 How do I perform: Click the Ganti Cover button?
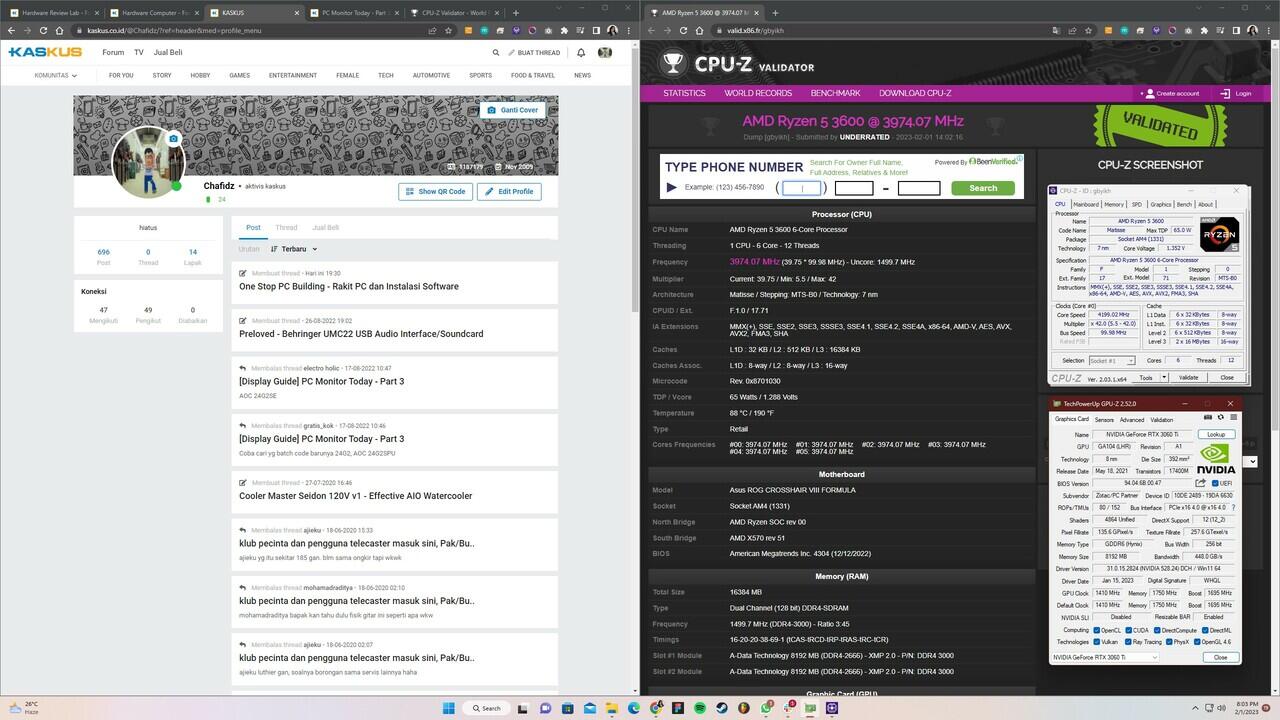click(512, 110)
